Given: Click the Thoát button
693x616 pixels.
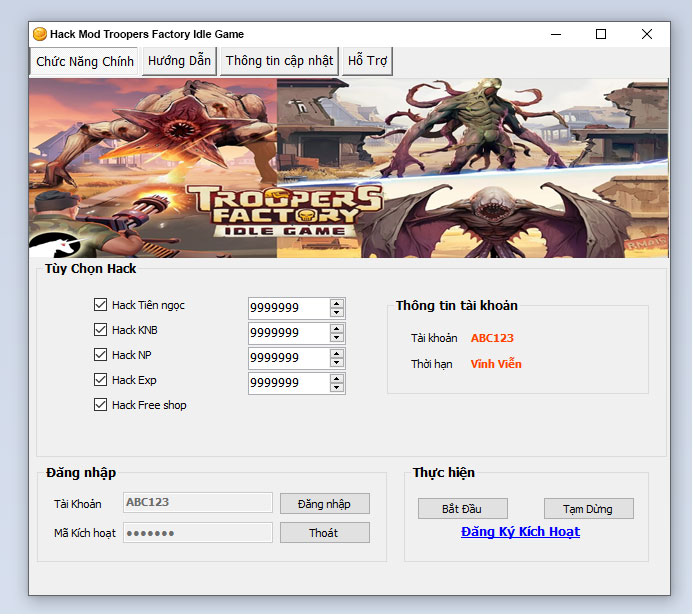Looking at the screenshot, I should [x=325, y=533].
